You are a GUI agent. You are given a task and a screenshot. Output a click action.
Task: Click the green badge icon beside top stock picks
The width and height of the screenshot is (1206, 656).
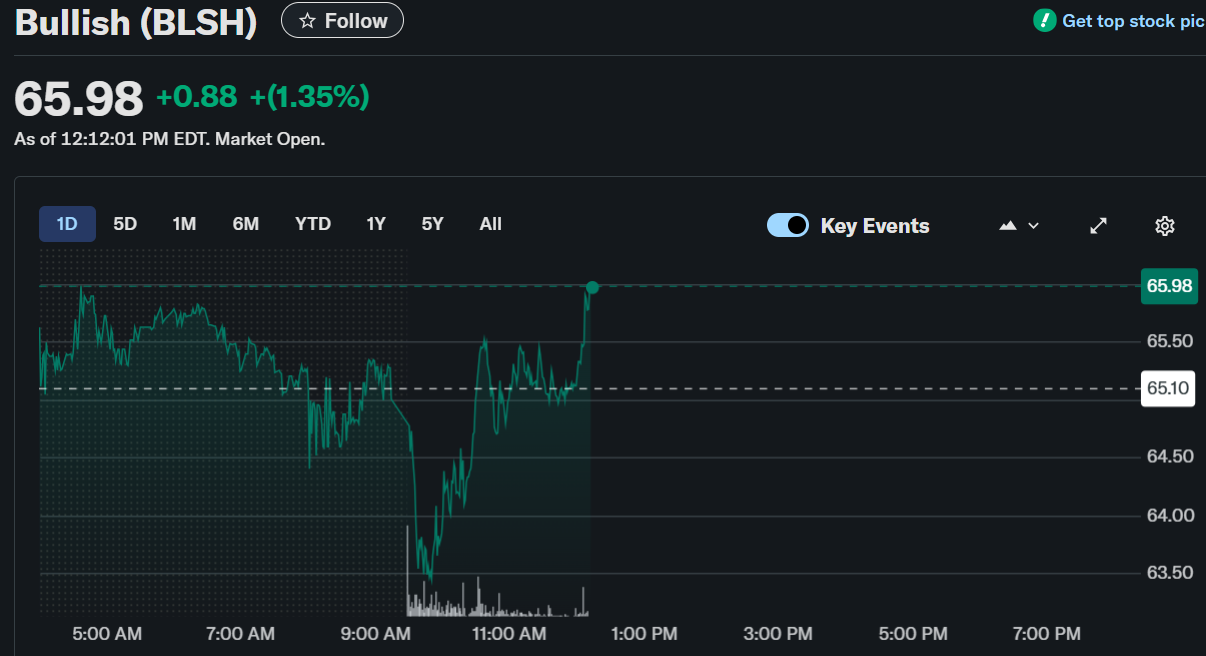[1044, 20]
